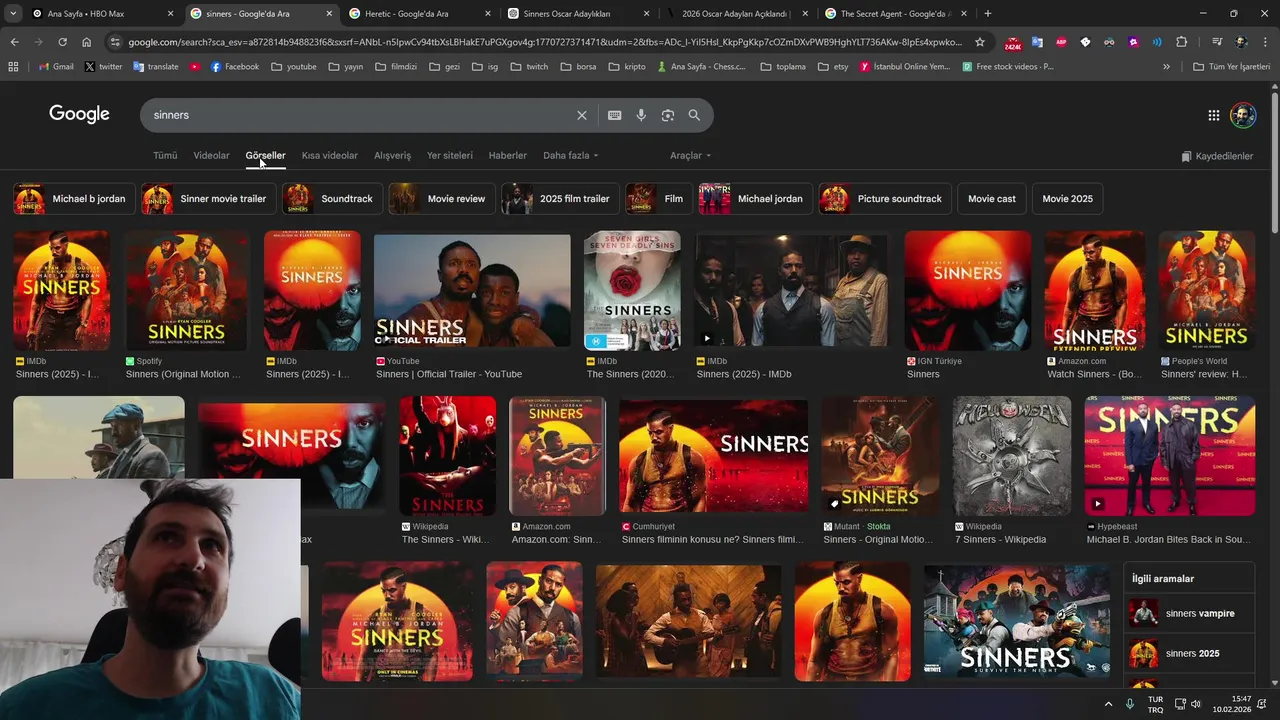
Task: Open the sinners 2025 related search
Action: point(1189,654)
